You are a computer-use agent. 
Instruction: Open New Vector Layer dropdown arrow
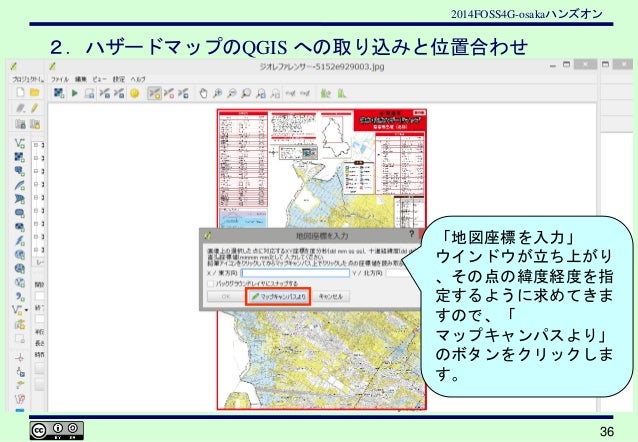[x=26, y=310]
